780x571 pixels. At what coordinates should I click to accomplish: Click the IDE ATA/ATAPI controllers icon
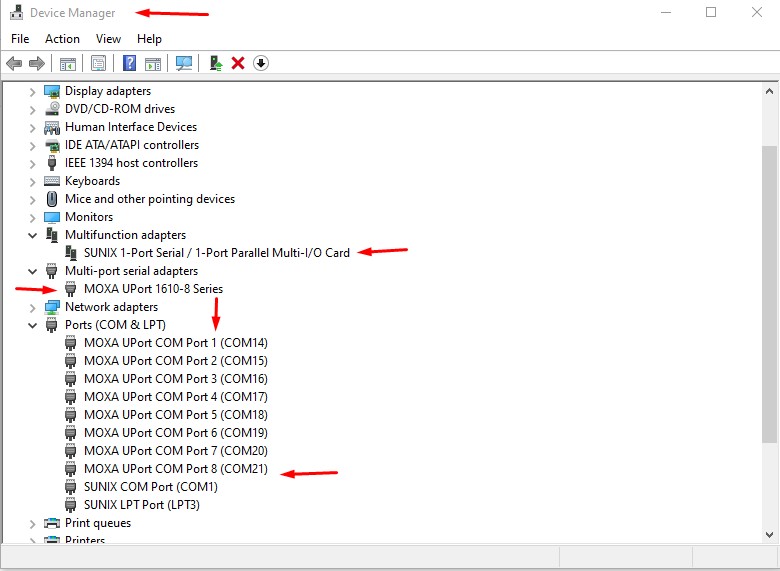click(52, 145)
